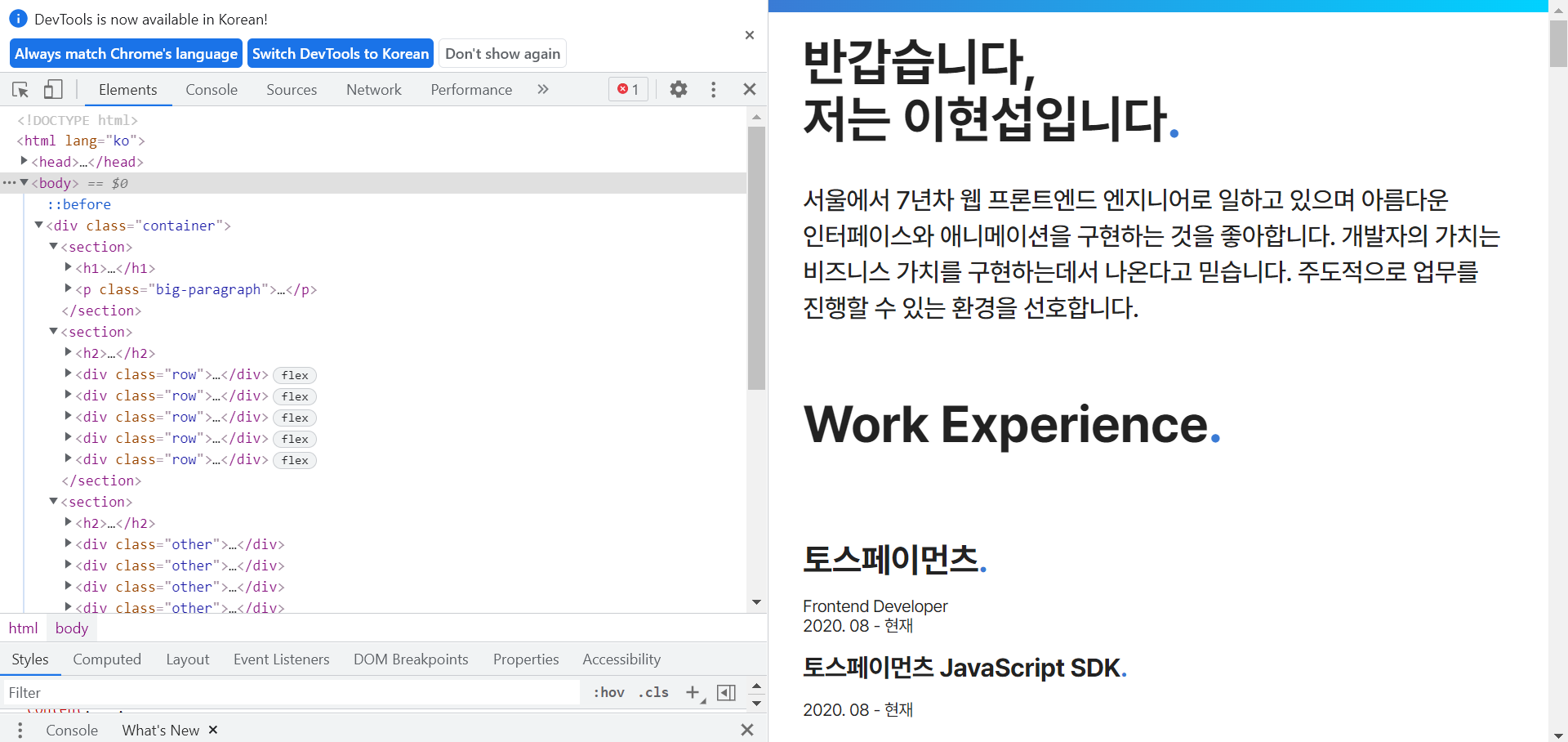
Task: Click Always match Chrome's language
Action: click(x=126, y=54)
